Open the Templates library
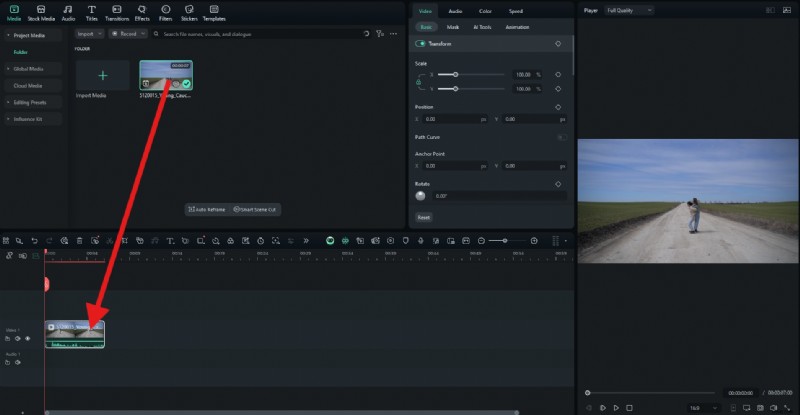 click(214, 13)
